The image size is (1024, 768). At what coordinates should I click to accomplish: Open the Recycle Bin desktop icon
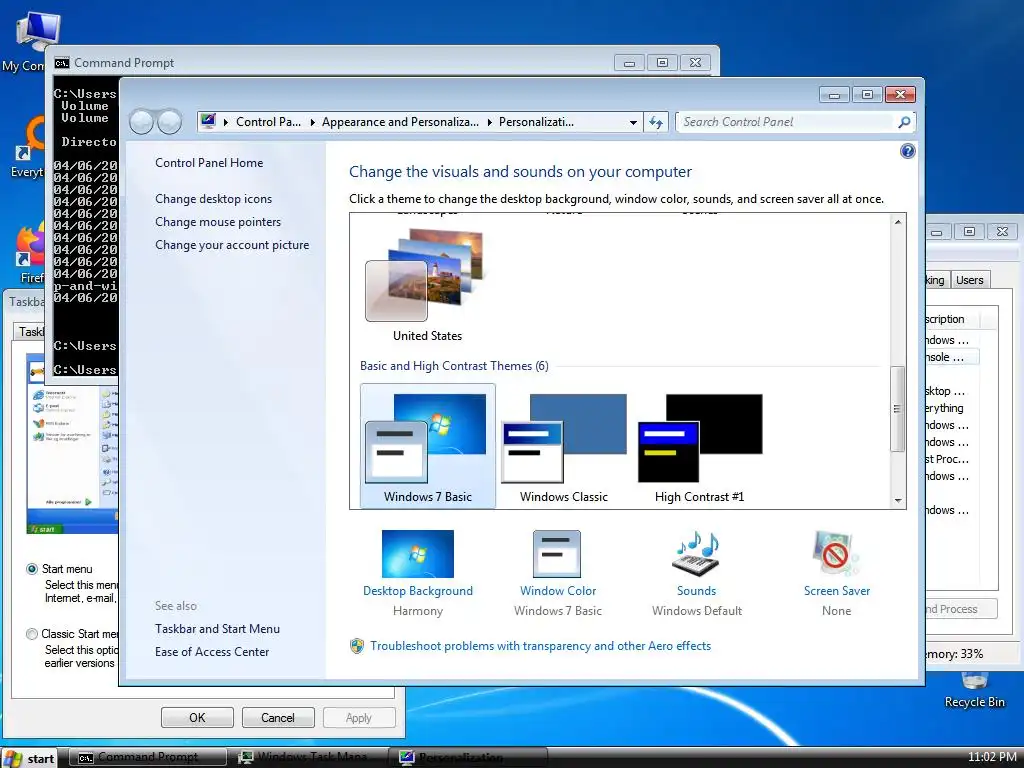974,690
